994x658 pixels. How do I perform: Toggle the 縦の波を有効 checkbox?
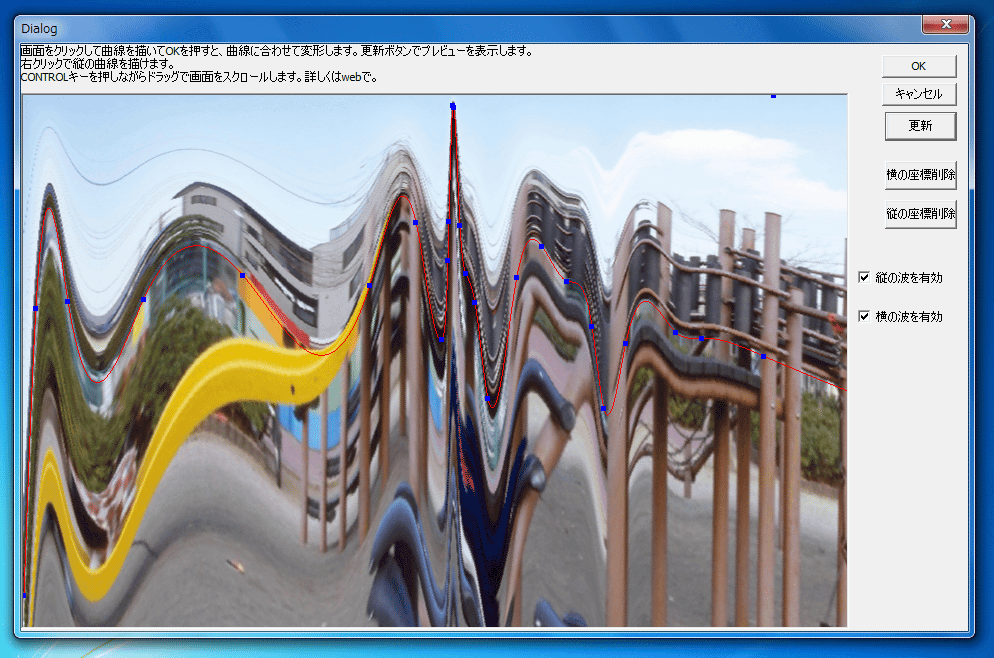click(x=864, y=277)
